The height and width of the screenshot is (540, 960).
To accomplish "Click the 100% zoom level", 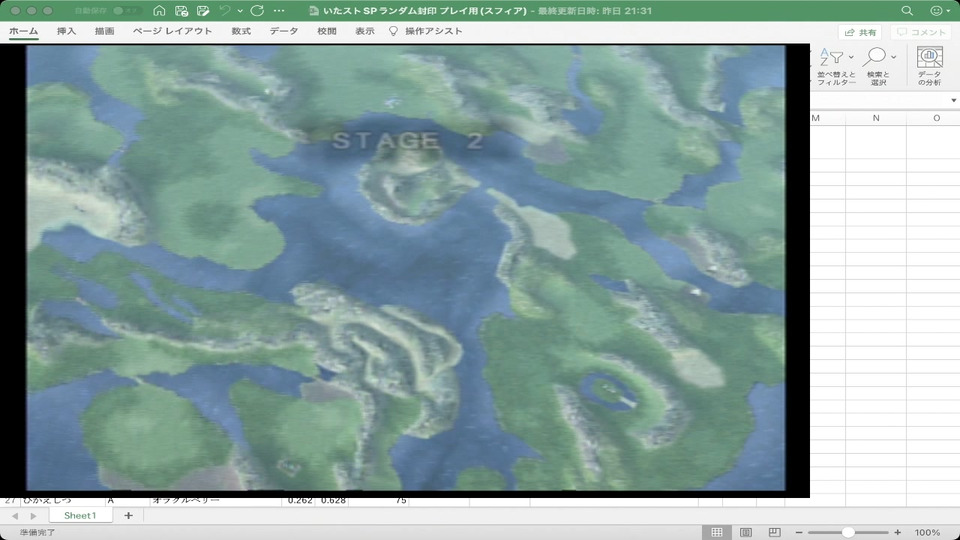I will point(928,533).
